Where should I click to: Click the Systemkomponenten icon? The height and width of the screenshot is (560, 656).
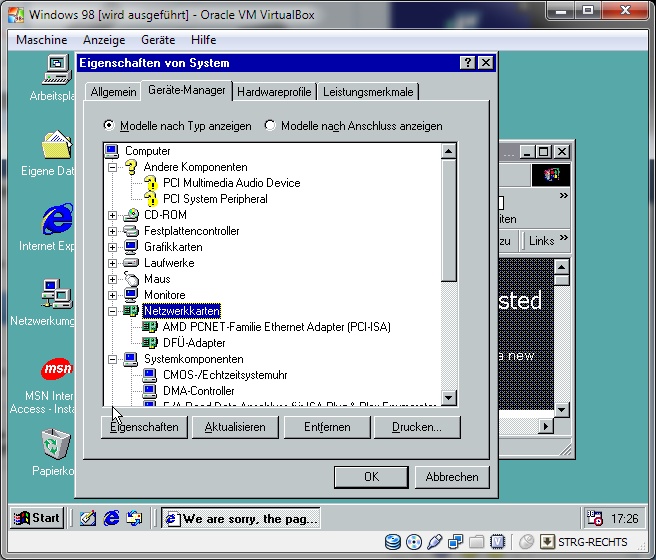point(131,359)
